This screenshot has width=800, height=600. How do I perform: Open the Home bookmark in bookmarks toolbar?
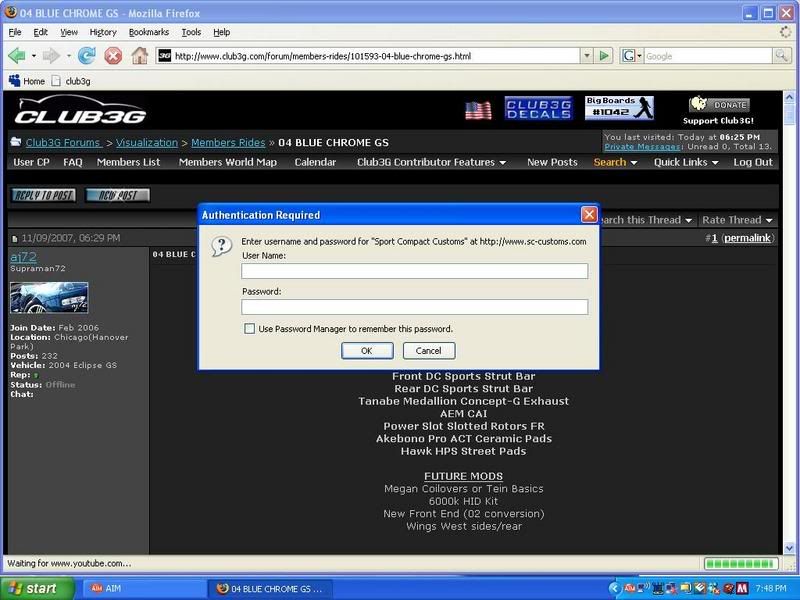pyautogui.click(x=27, y=81)
